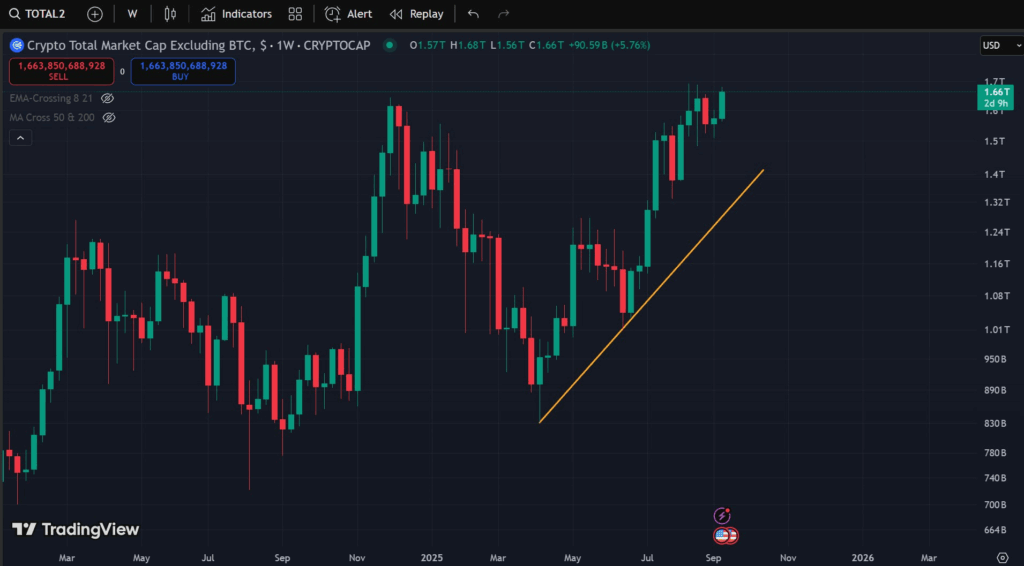Click the EMA-Crossing 8 21 indicator label
1024x566 pixels.
pos(51,99)
